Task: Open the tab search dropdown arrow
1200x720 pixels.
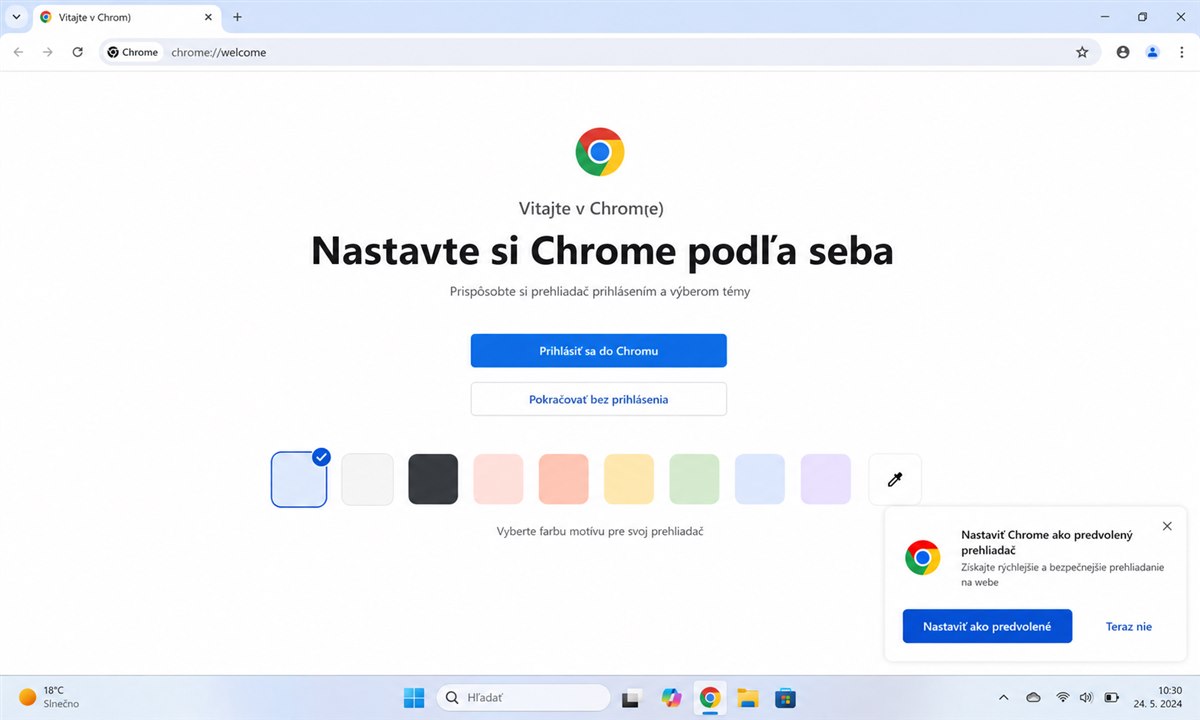Action: click(x=17, y=17)
